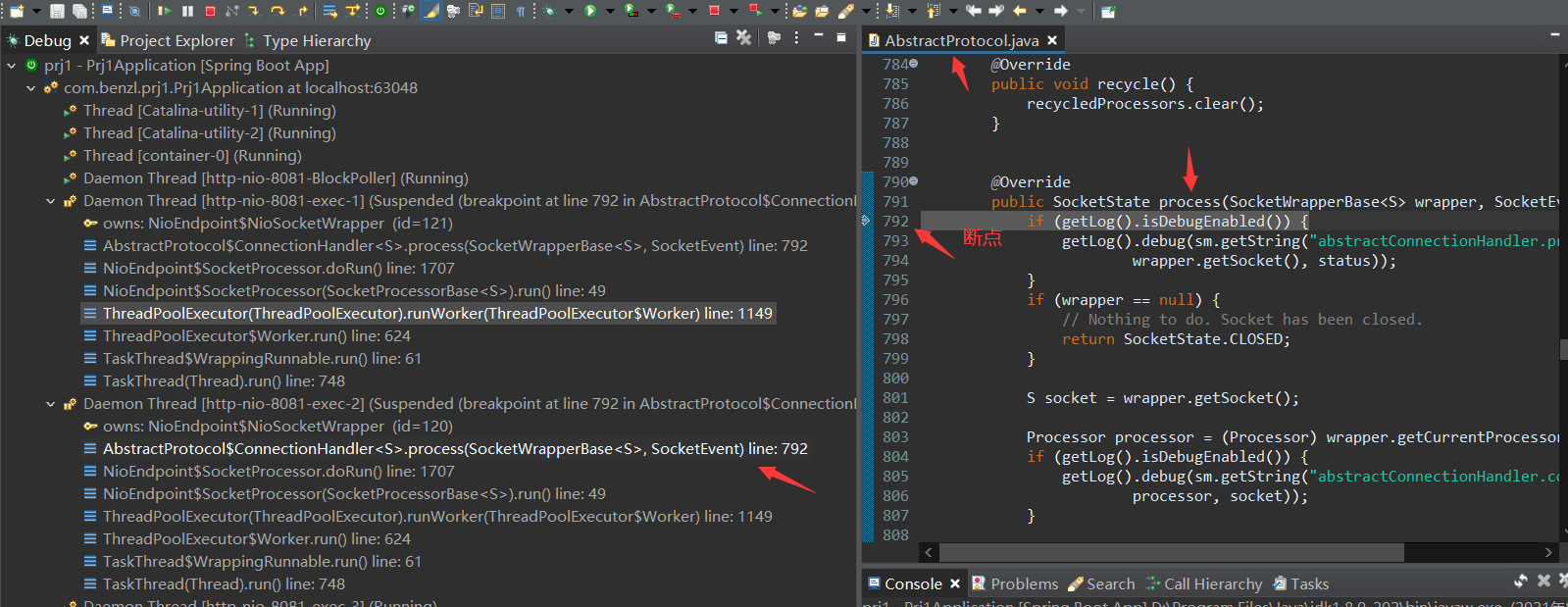Click the Open Type folder icon
Screen dimensions: 1568x607
(x=799, y=11)
